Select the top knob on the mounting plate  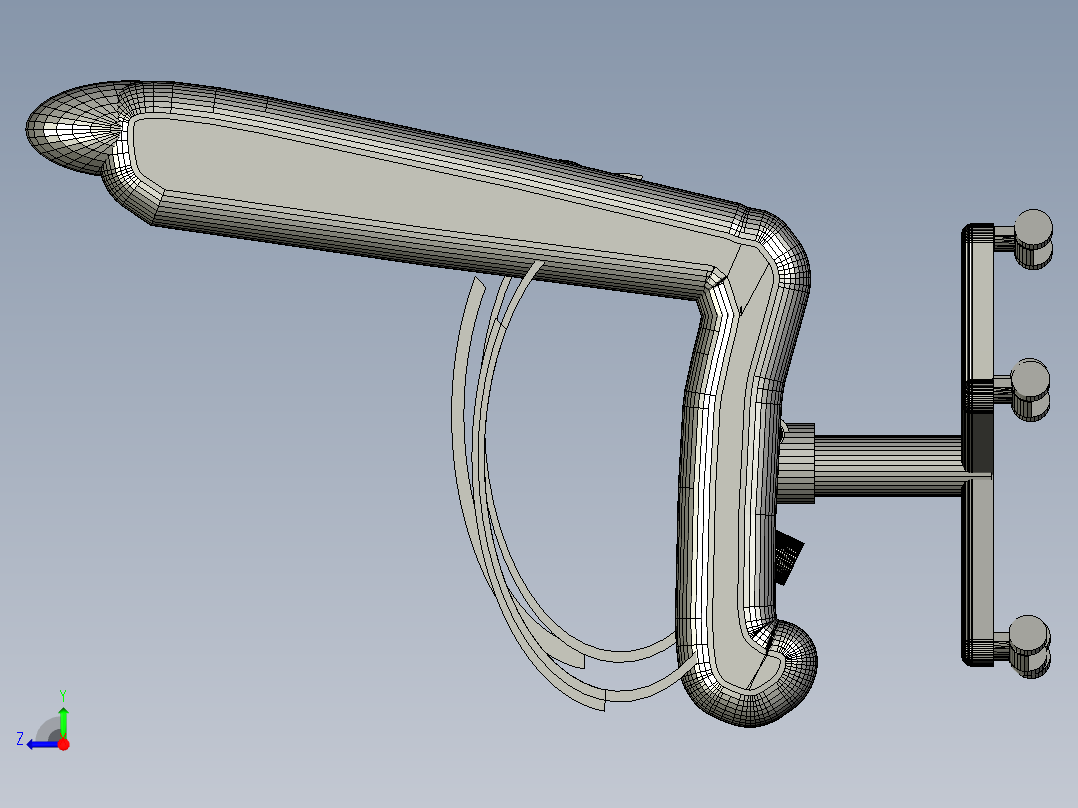pos(1033,239)
